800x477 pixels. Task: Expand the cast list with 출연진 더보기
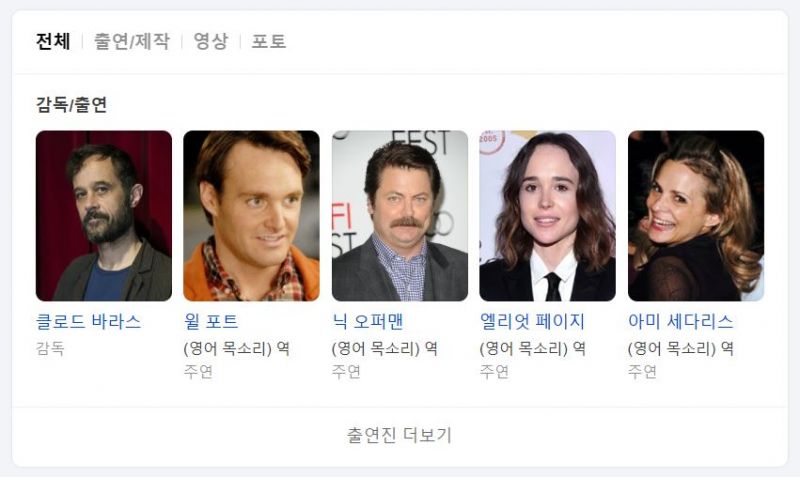coord(399,436)
